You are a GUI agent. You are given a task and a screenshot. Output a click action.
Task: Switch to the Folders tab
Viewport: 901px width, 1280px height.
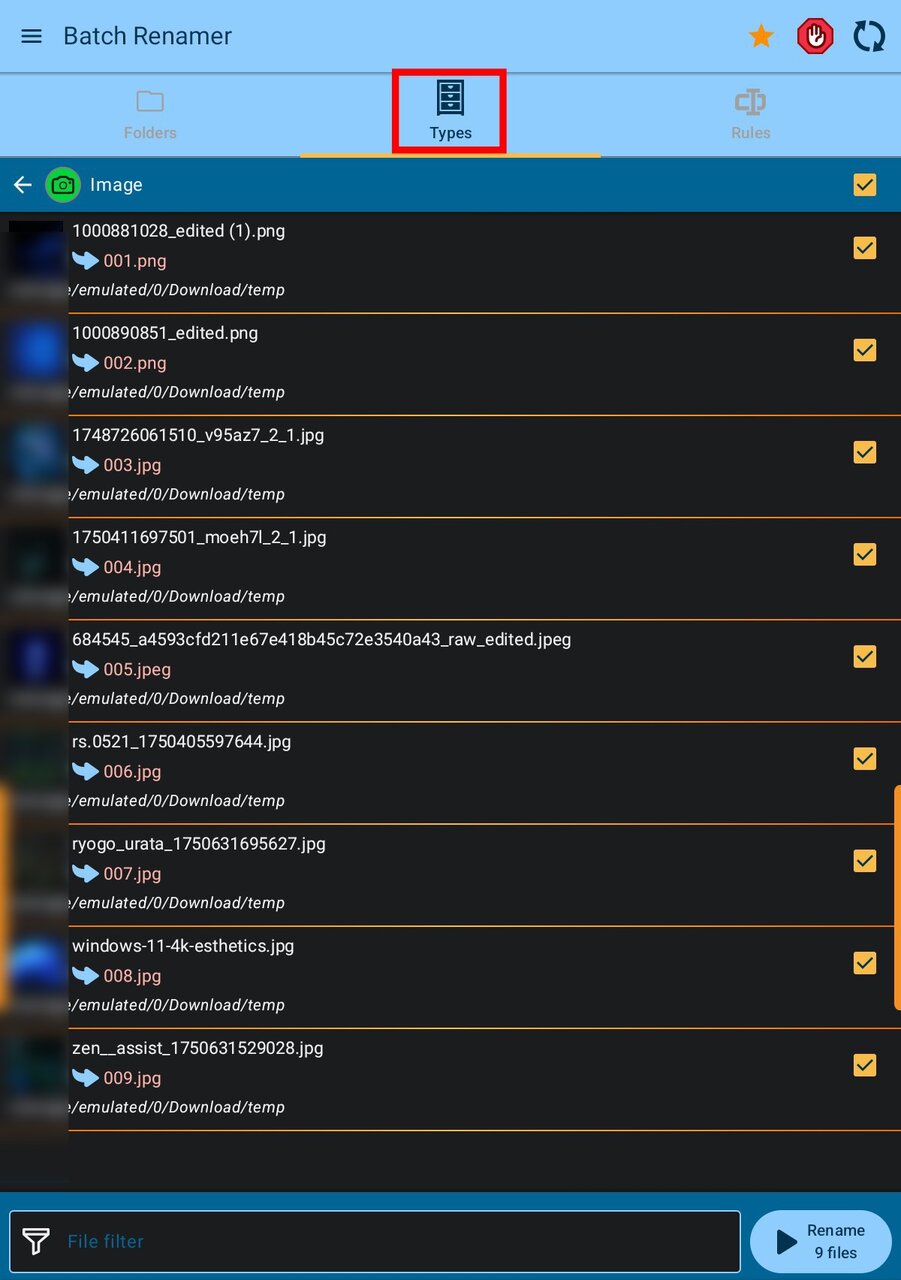[150, 115]
